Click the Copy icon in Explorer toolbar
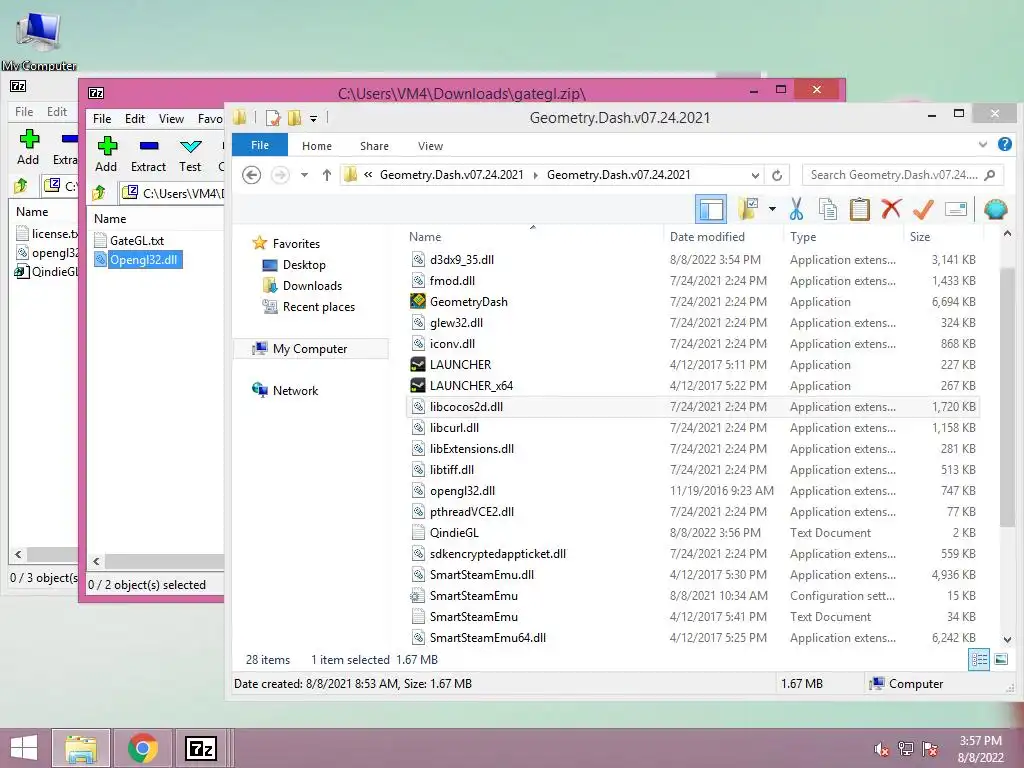The image size is (1024, 768). tap(827, 209)
